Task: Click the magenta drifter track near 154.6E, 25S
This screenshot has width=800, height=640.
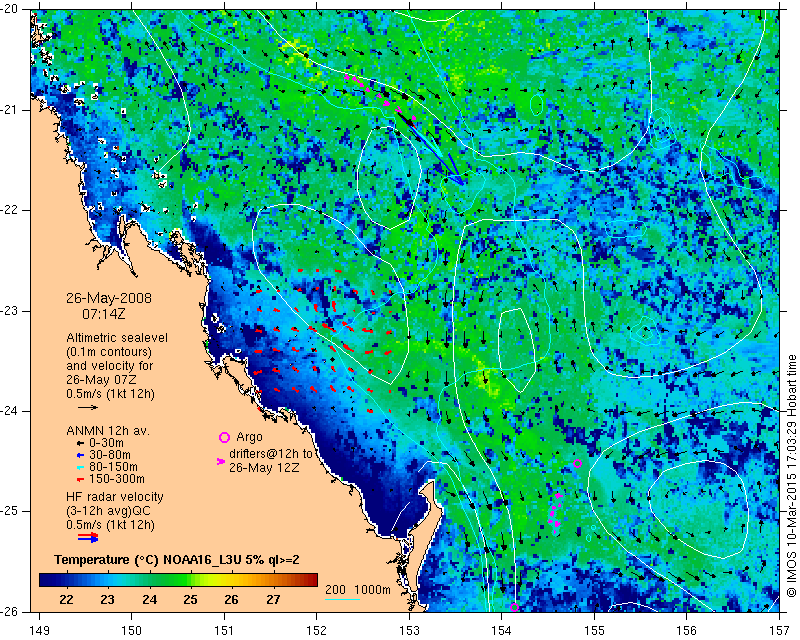Action: click(x=555, y=513)
